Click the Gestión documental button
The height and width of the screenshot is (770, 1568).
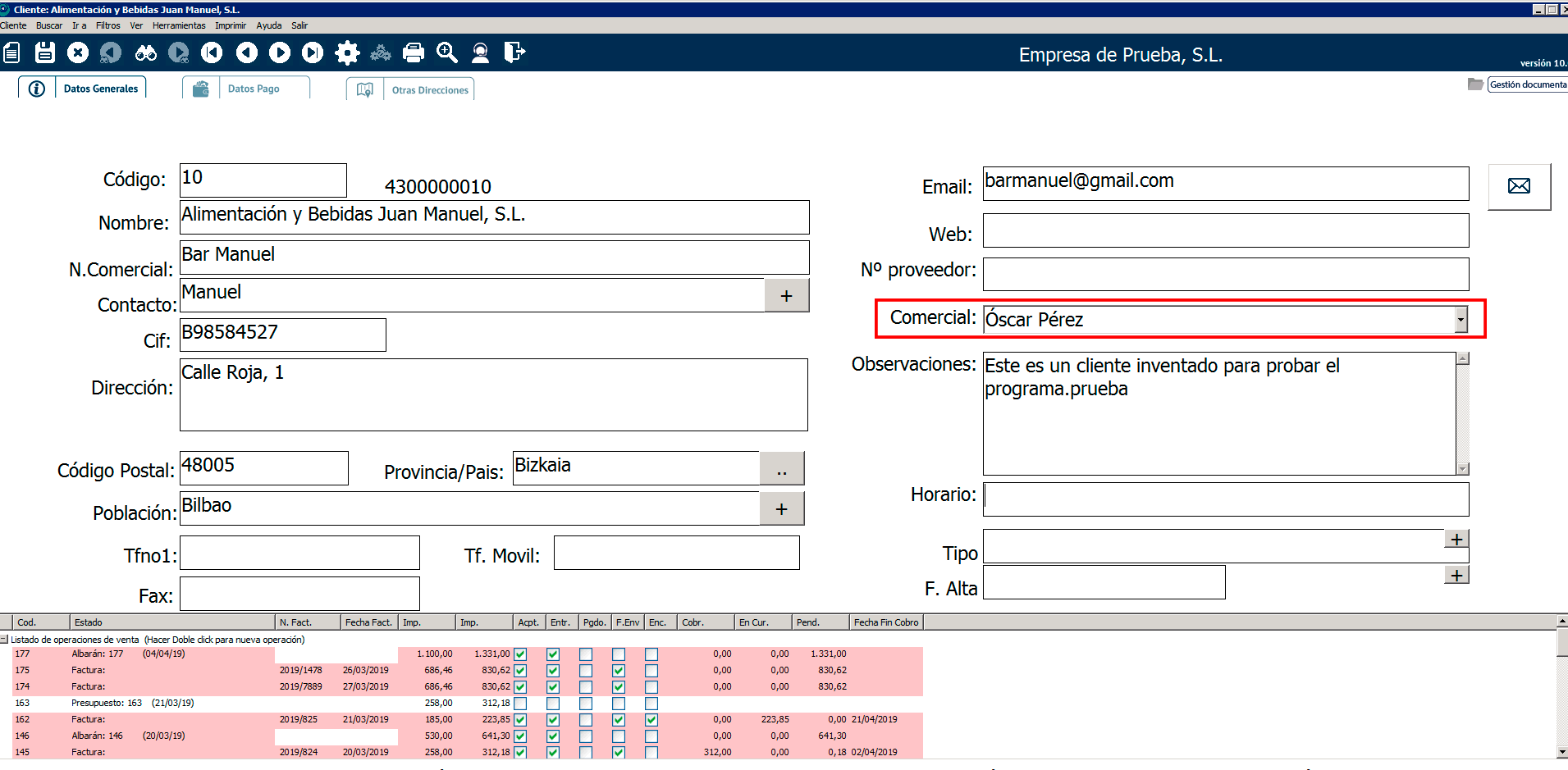(x=1526, y=84)
